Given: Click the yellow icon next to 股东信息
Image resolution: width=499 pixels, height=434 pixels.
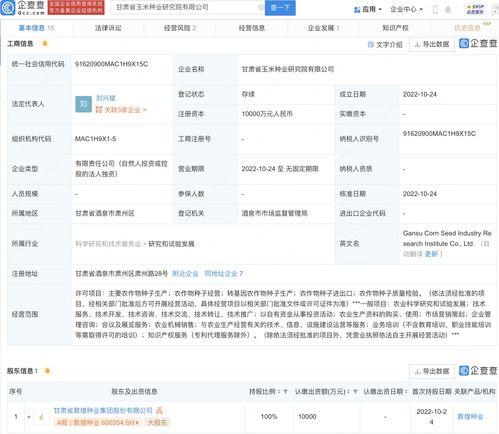Looking at the screenshot, I should [47, 371].
